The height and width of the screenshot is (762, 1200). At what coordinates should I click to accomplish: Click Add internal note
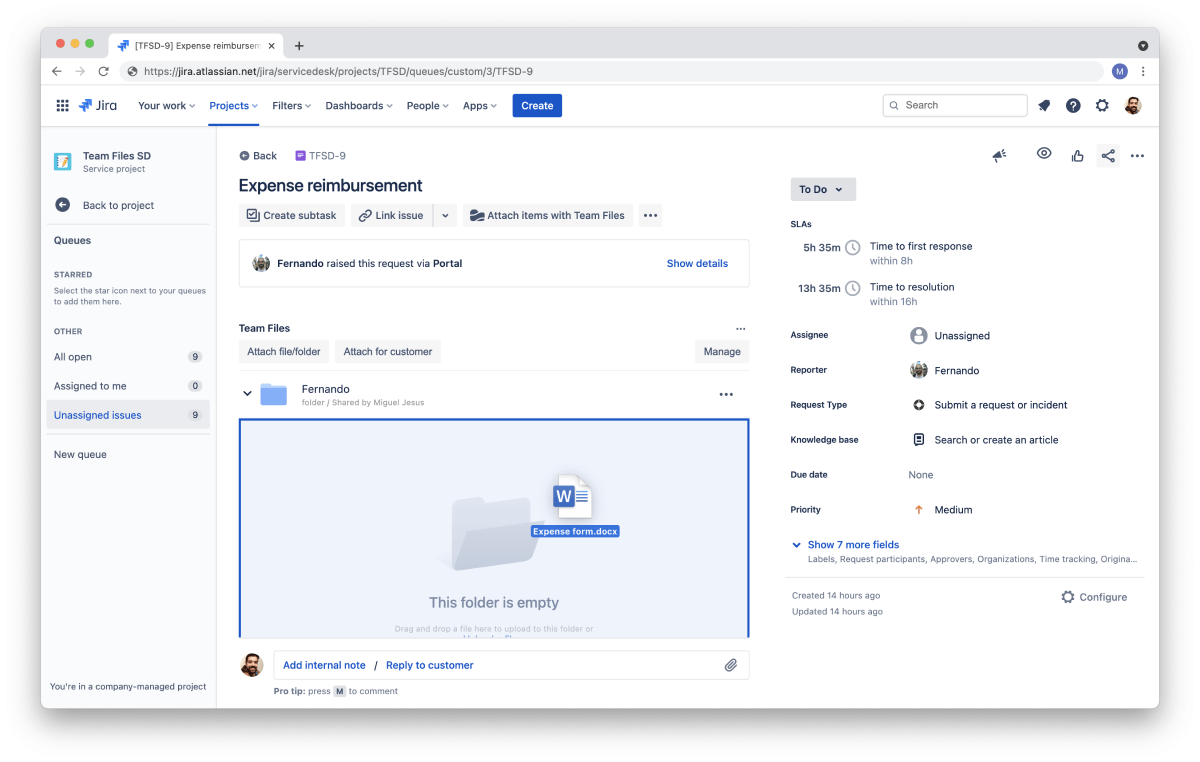click(324, 665)
